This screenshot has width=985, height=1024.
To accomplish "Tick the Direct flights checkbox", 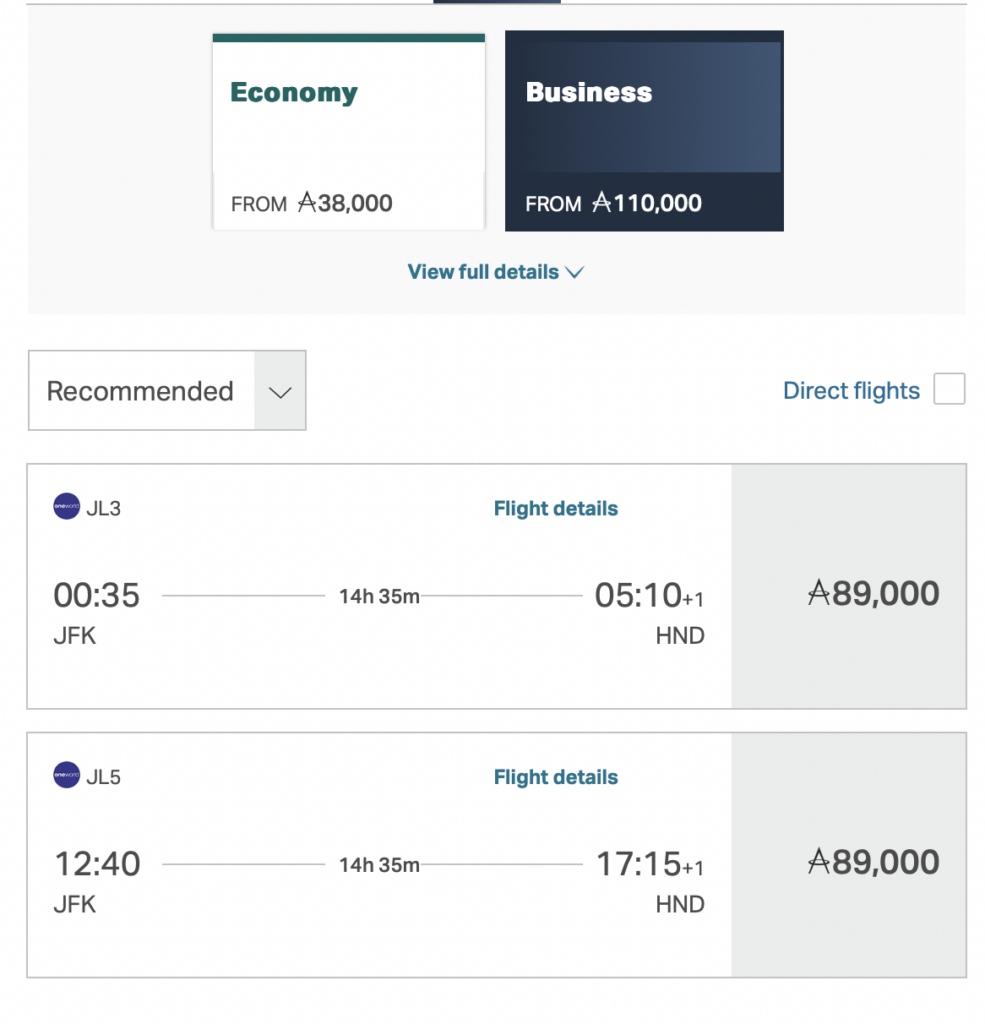I will (x=949, y=390).
